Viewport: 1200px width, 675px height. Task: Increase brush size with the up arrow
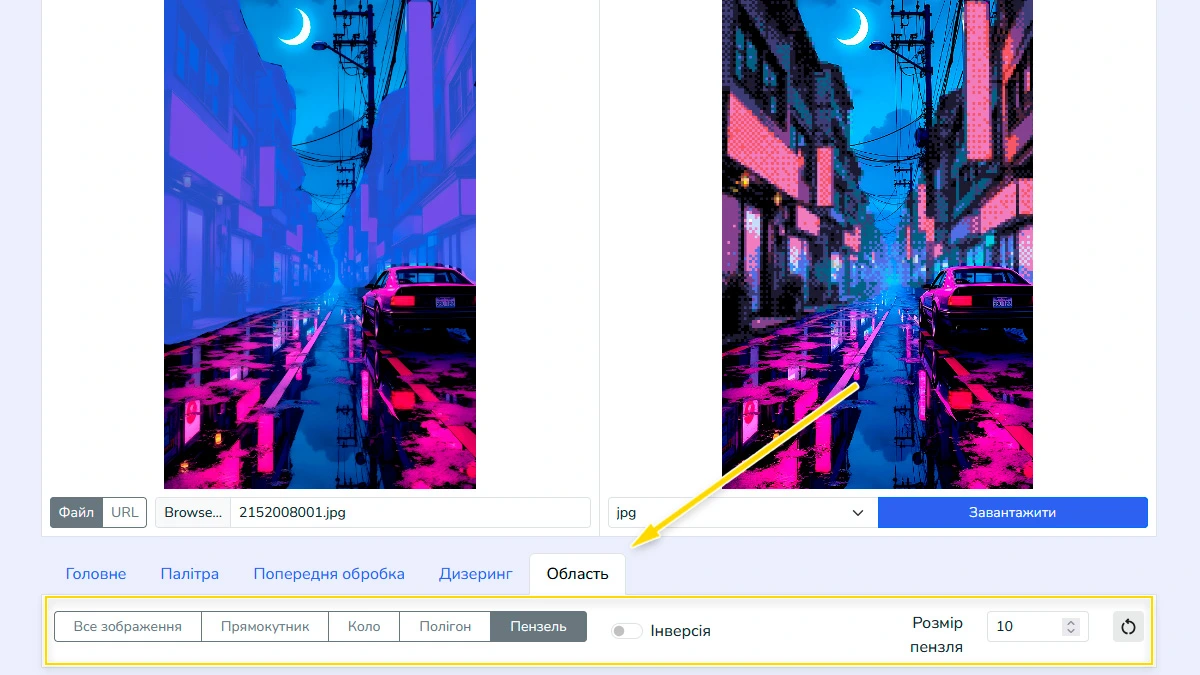point(1071,622)
